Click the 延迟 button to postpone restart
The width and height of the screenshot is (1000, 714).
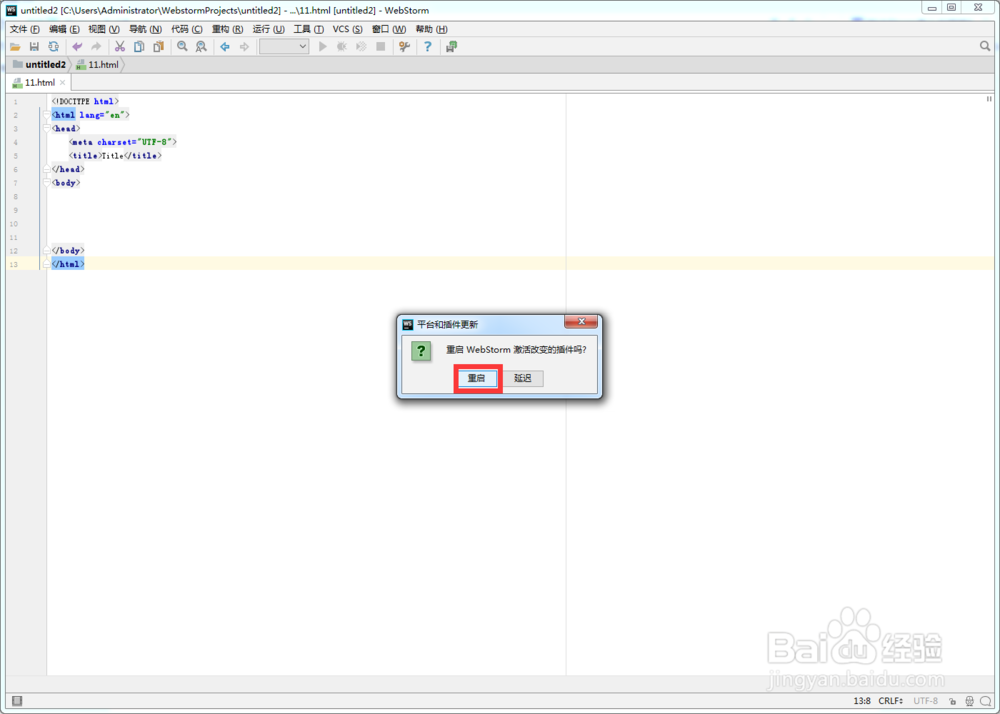(523, 378)
